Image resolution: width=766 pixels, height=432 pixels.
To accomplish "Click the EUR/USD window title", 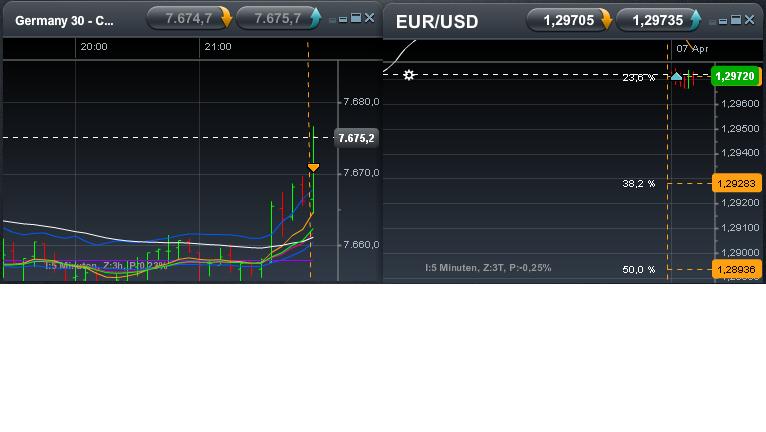I will tap(437, 22).
